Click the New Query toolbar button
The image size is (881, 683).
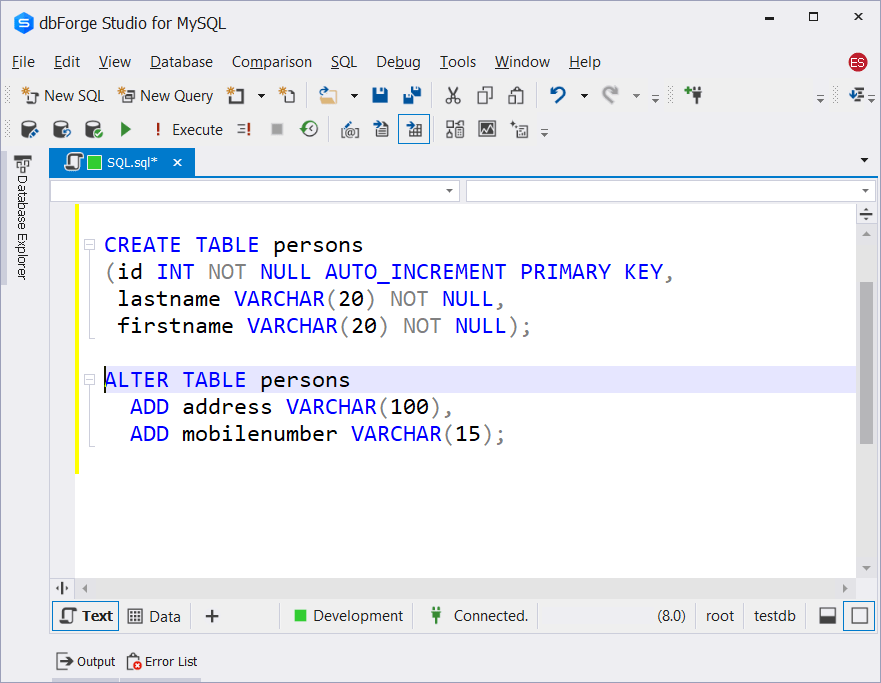point(165,96)
